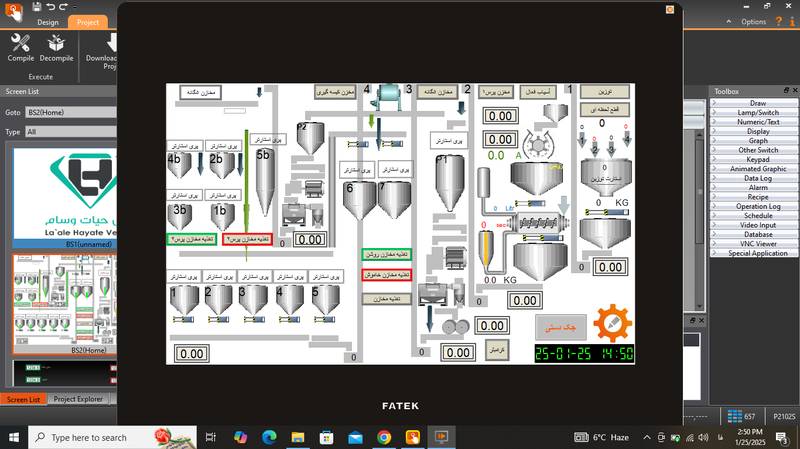Viewport: 800px width, 449px height.
Task: Switch to the Design ribbon tab
Action: [x=47, y=21]
